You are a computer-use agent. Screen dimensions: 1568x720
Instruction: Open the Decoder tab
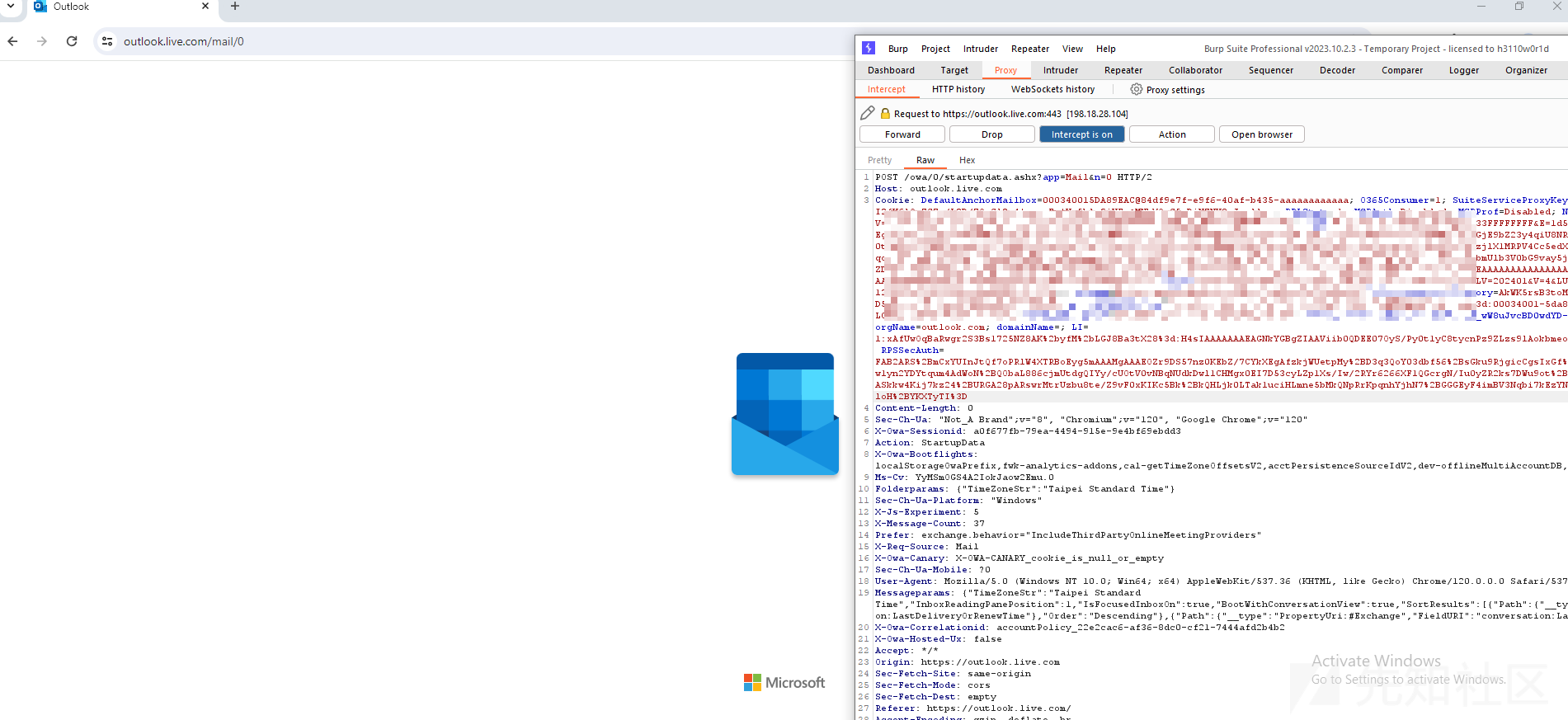(x=1337, y=70)
